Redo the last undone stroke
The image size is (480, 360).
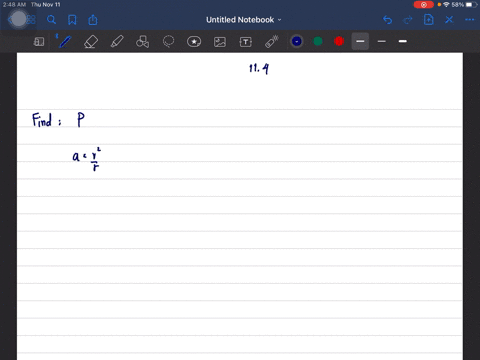408,20
